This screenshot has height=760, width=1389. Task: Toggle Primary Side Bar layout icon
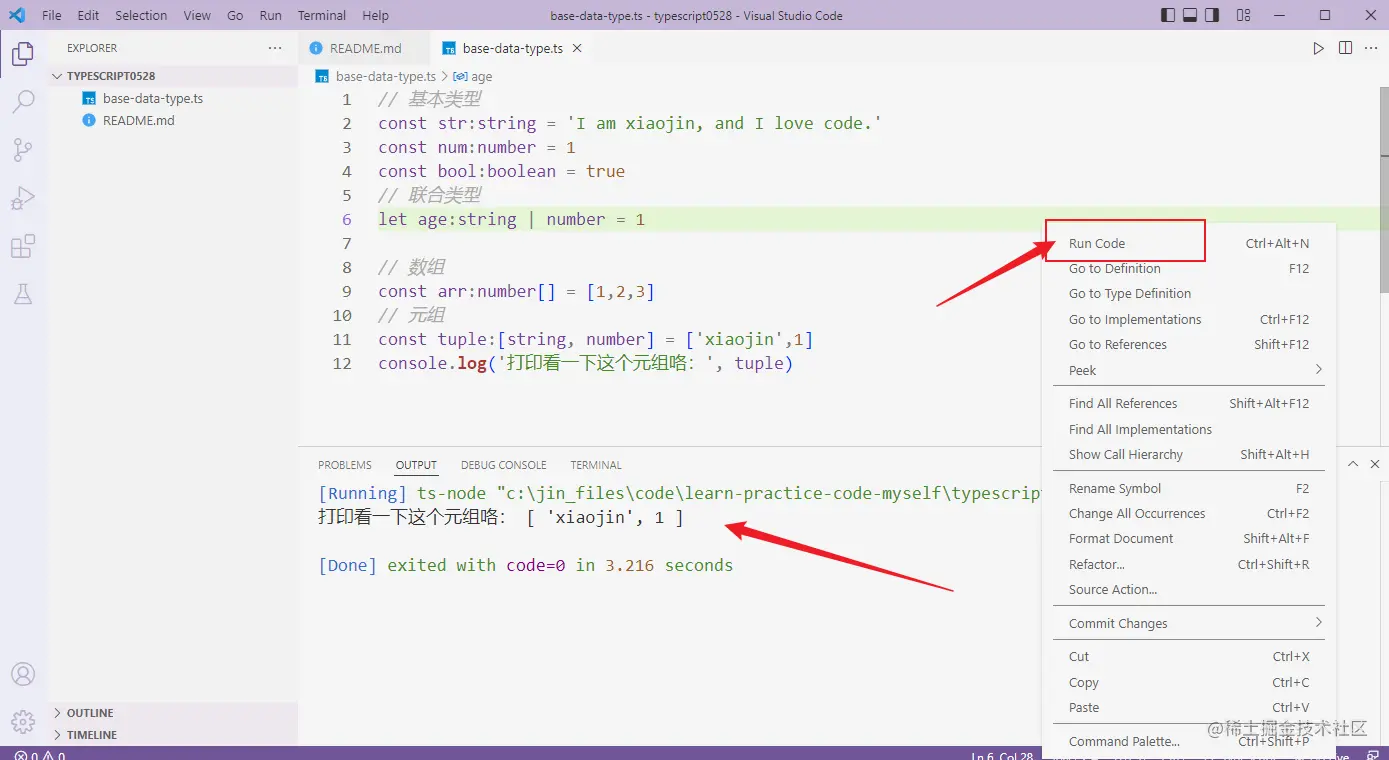1168,15
